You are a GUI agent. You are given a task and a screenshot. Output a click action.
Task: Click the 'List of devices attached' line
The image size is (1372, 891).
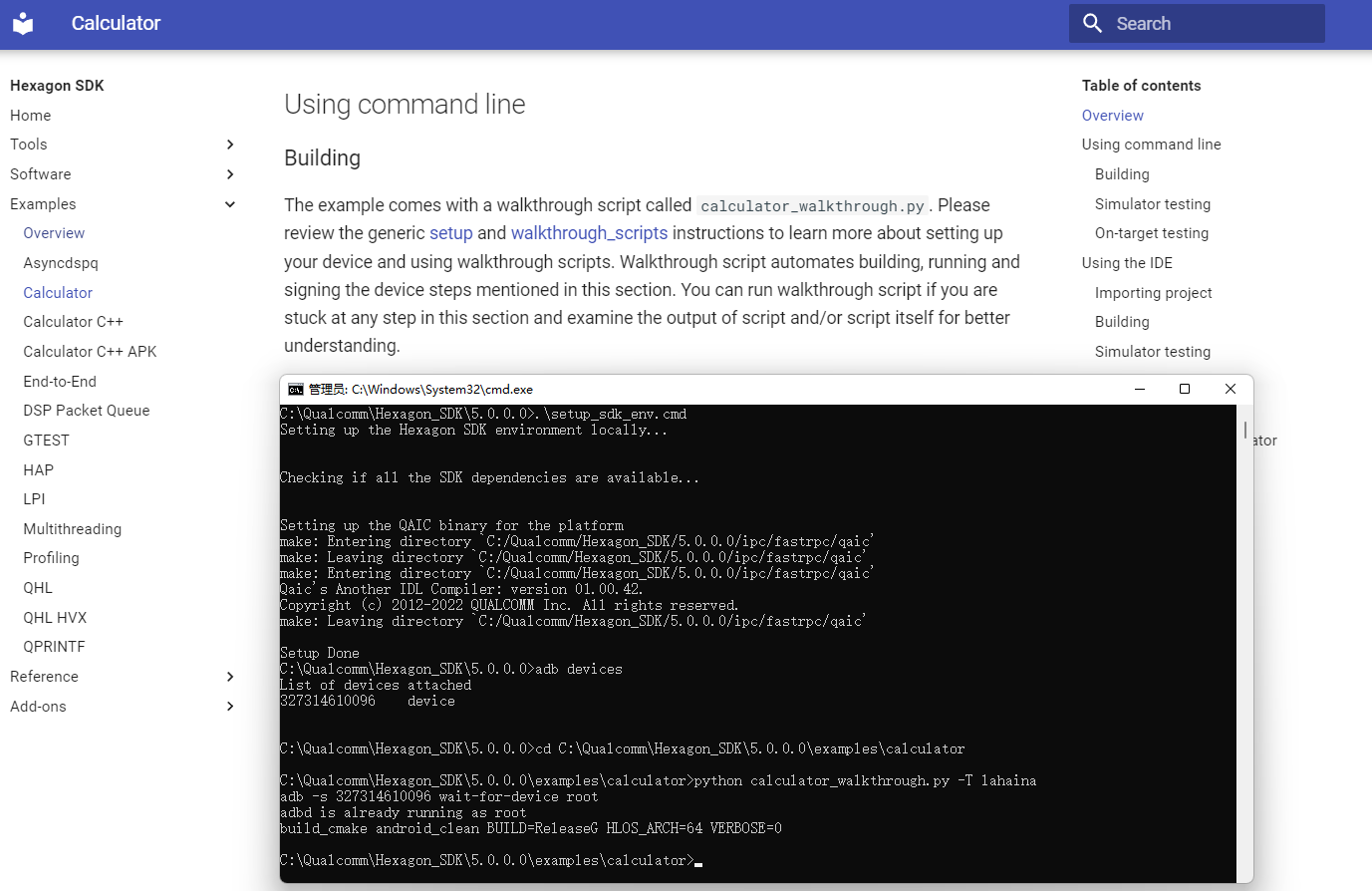point(376,686)
